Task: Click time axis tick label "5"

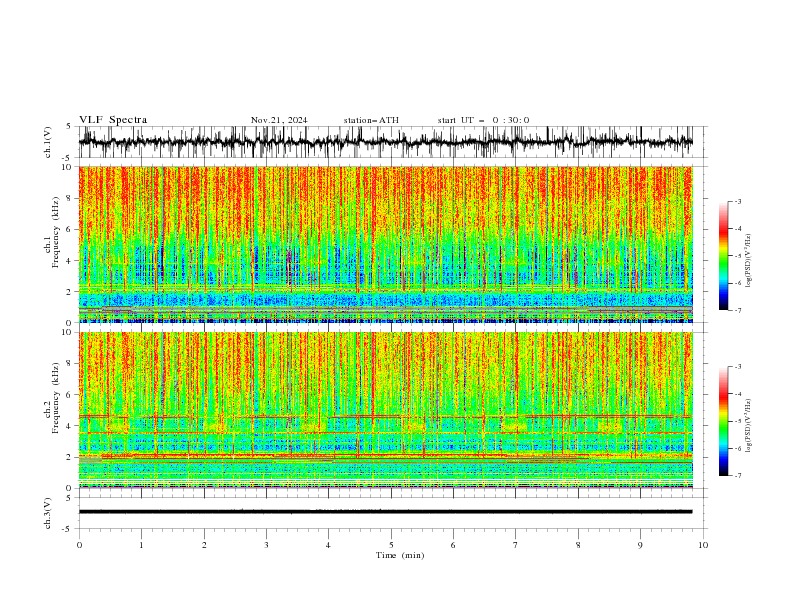Action: [391, 545]
